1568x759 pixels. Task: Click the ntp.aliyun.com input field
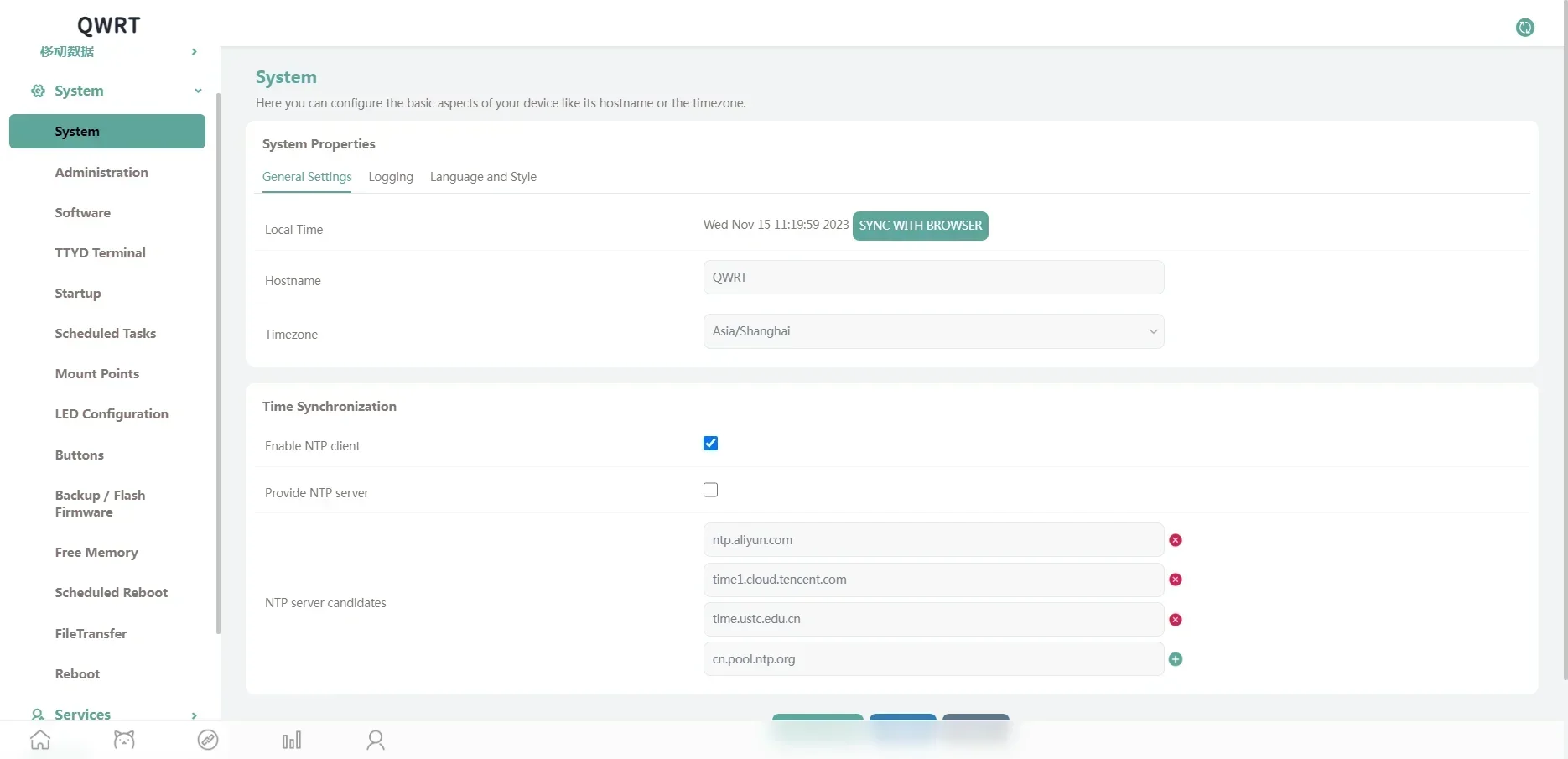pos(933,540)
